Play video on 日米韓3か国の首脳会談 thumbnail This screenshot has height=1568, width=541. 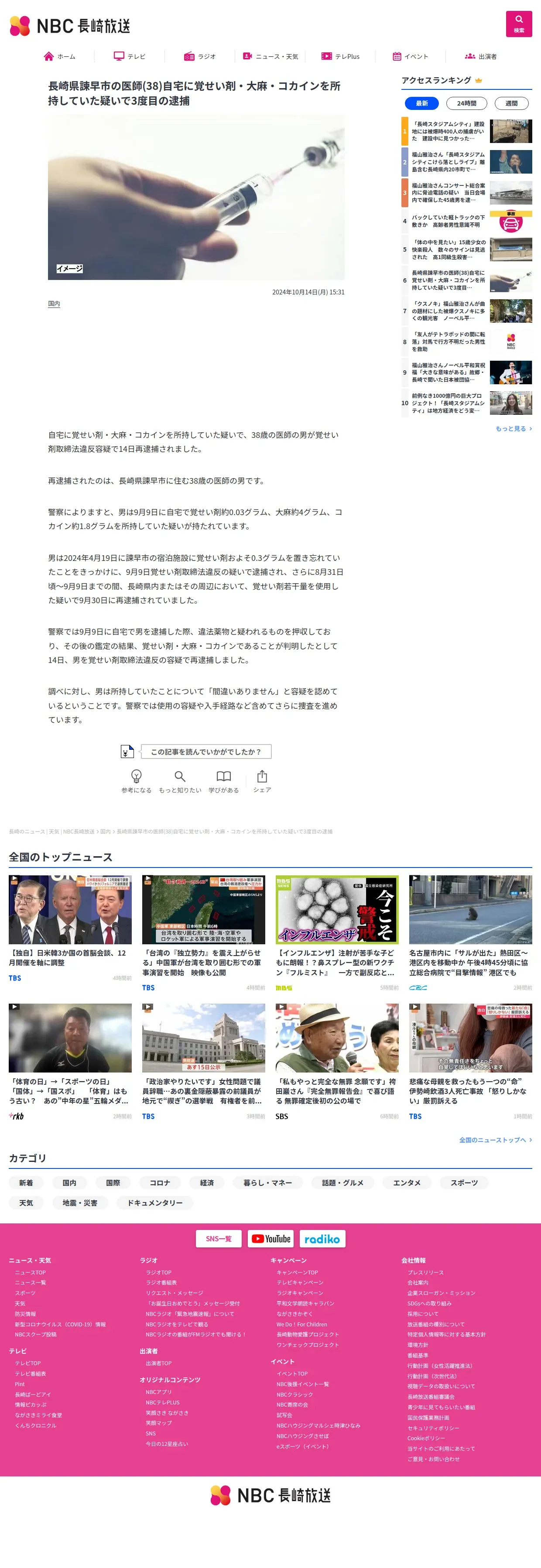click(x=70, y=909)
